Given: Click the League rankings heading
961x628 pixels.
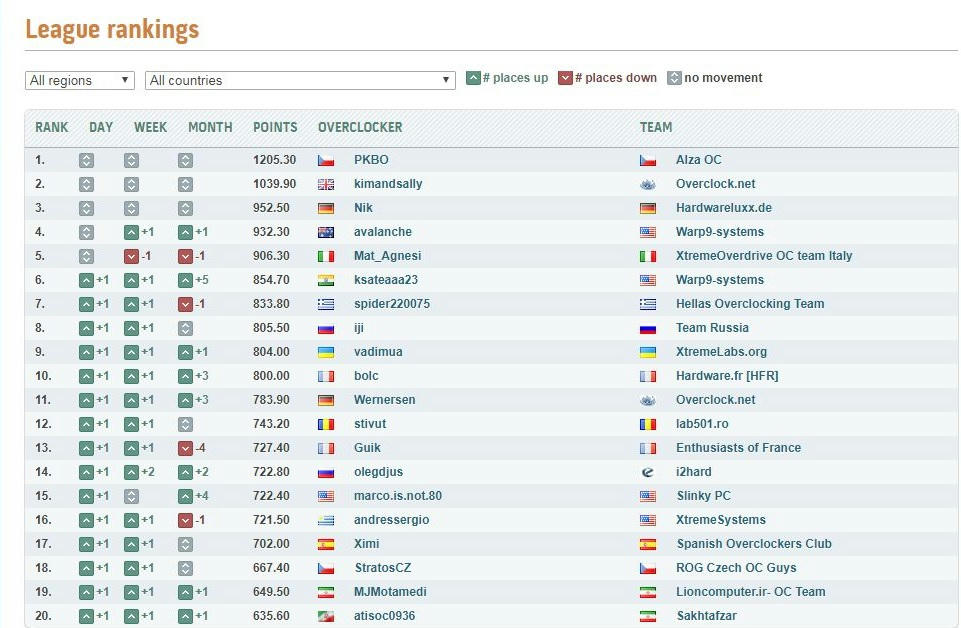Looking at the screenshot, I should point(112,29).
